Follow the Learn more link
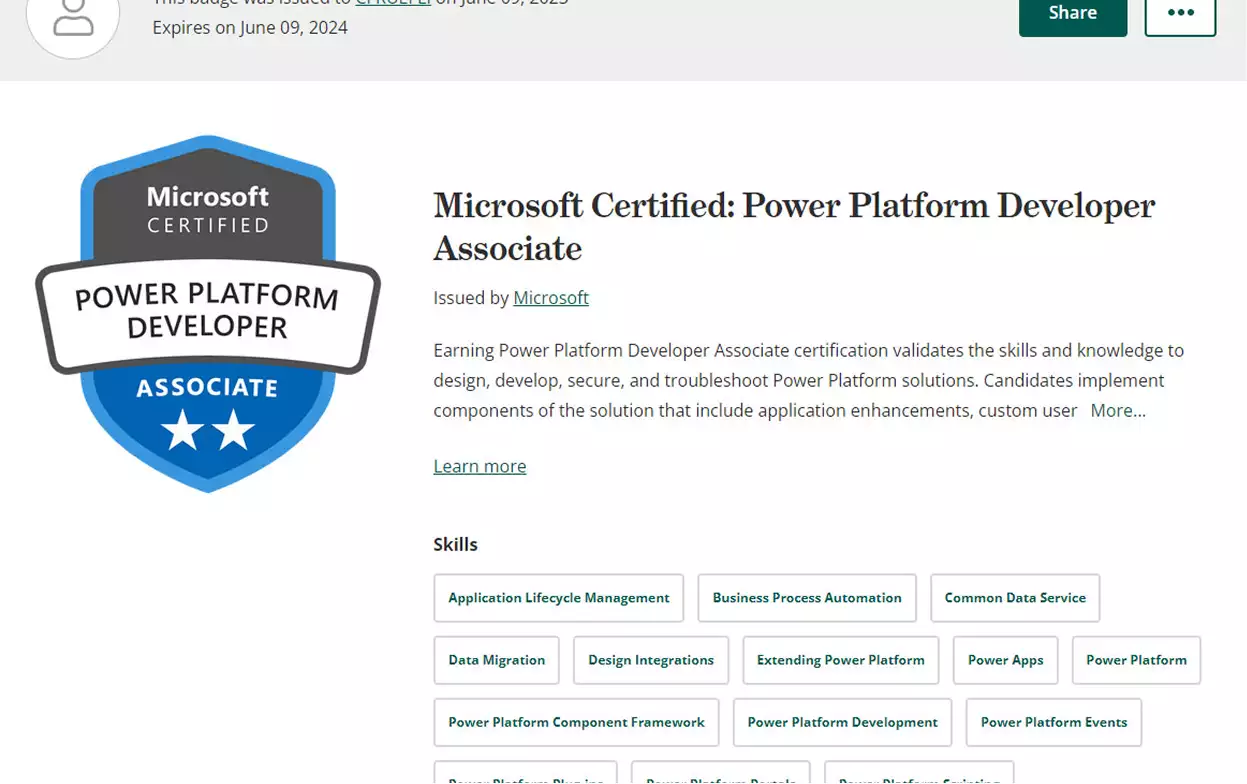This screenshot has height=784, width=1247. (479, 466)
